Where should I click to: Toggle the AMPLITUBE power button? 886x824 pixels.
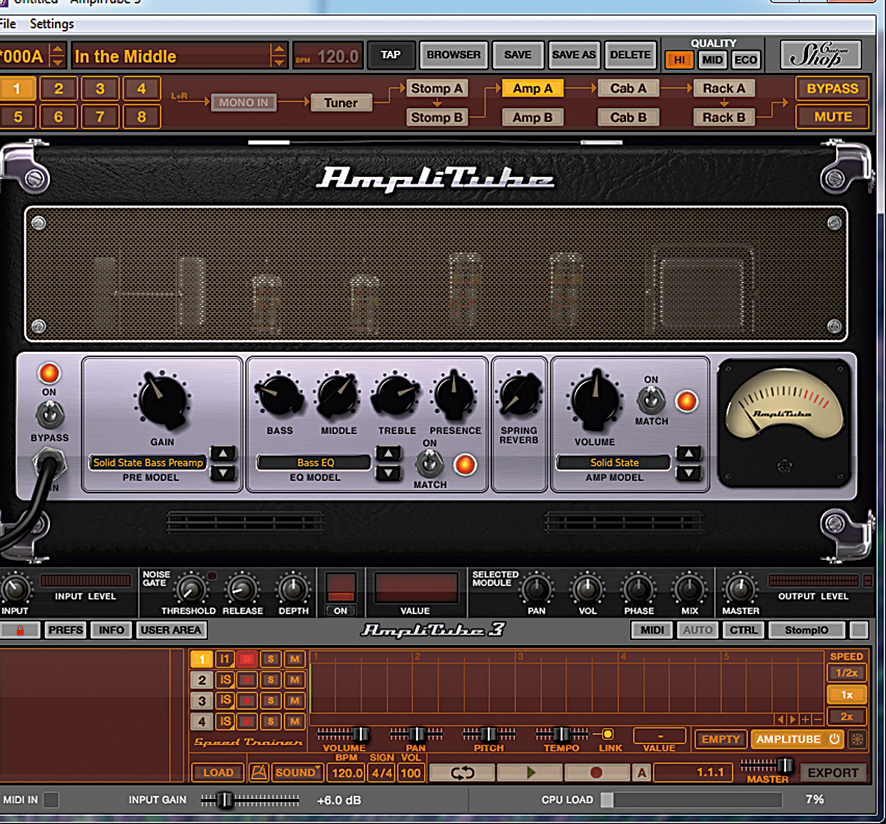835,739
